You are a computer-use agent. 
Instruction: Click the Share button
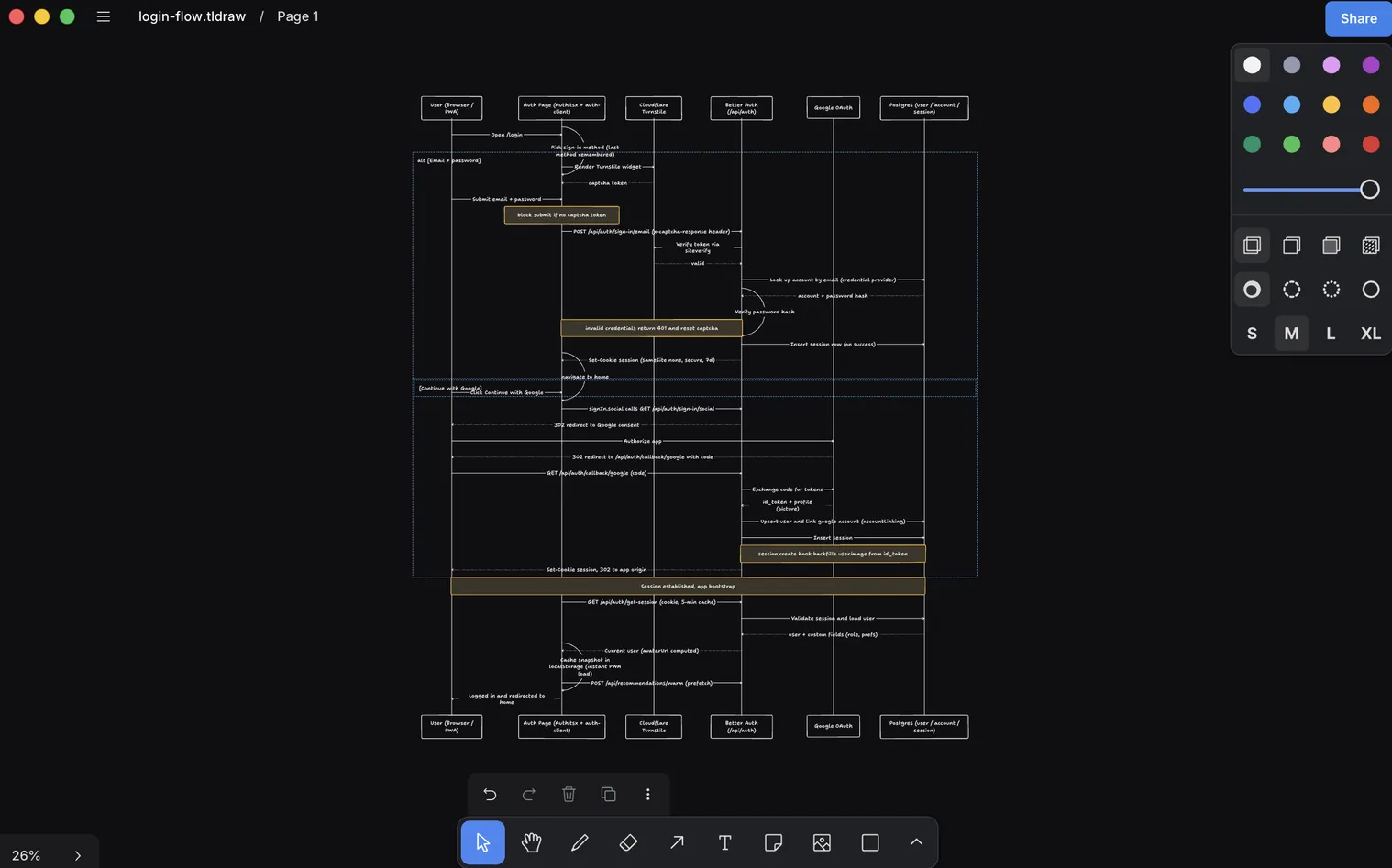(x=1358, y=18)
